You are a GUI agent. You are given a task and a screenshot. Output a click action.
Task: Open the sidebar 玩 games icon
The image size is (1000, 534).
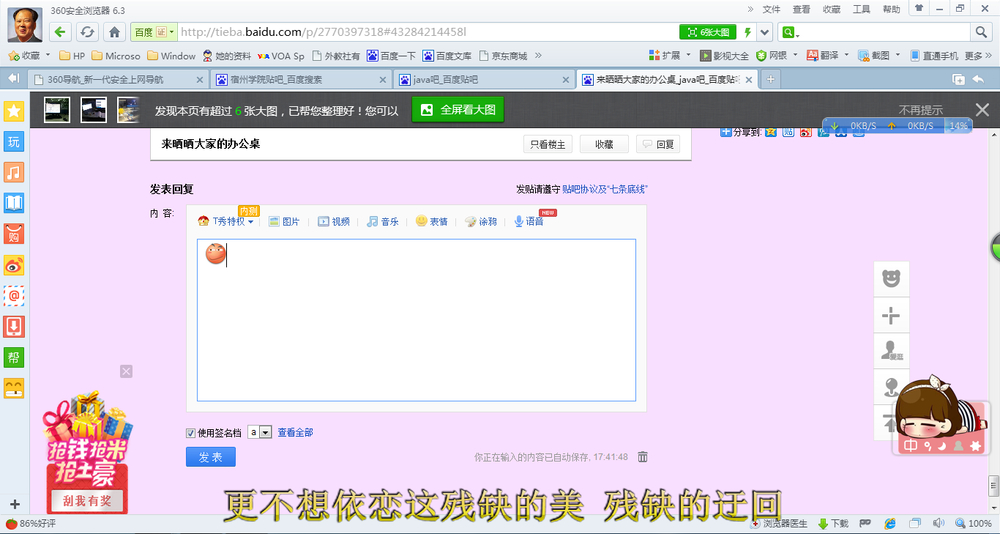click(13, 141)
